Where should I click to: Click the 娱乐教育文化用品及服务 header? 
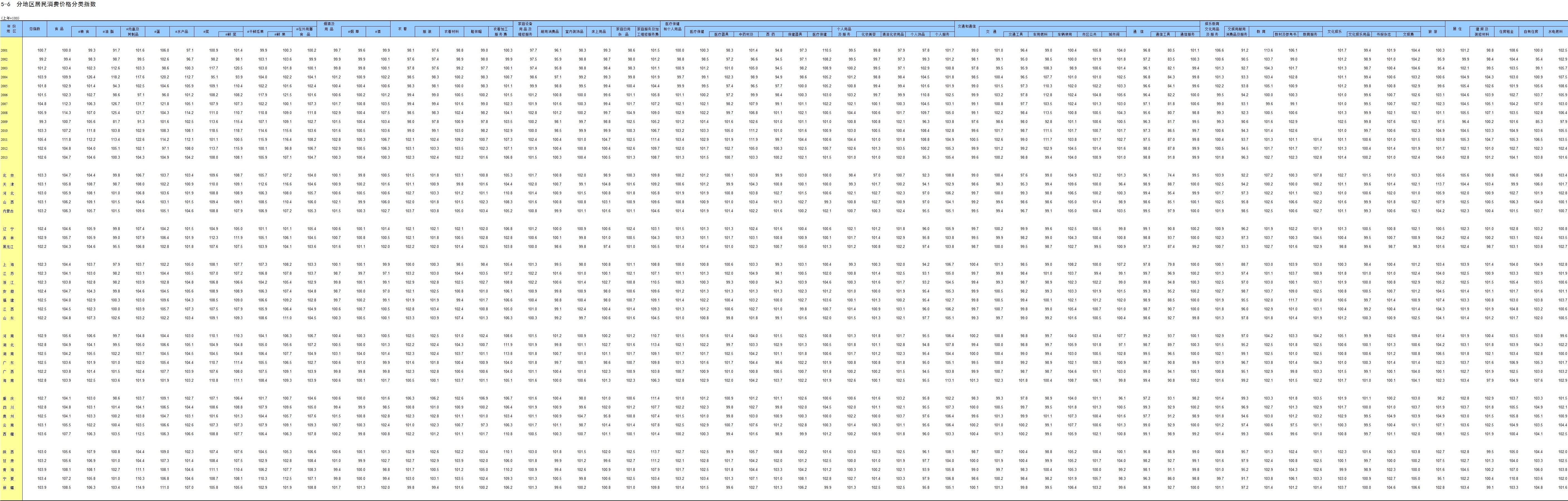[x=1212, y=29]
